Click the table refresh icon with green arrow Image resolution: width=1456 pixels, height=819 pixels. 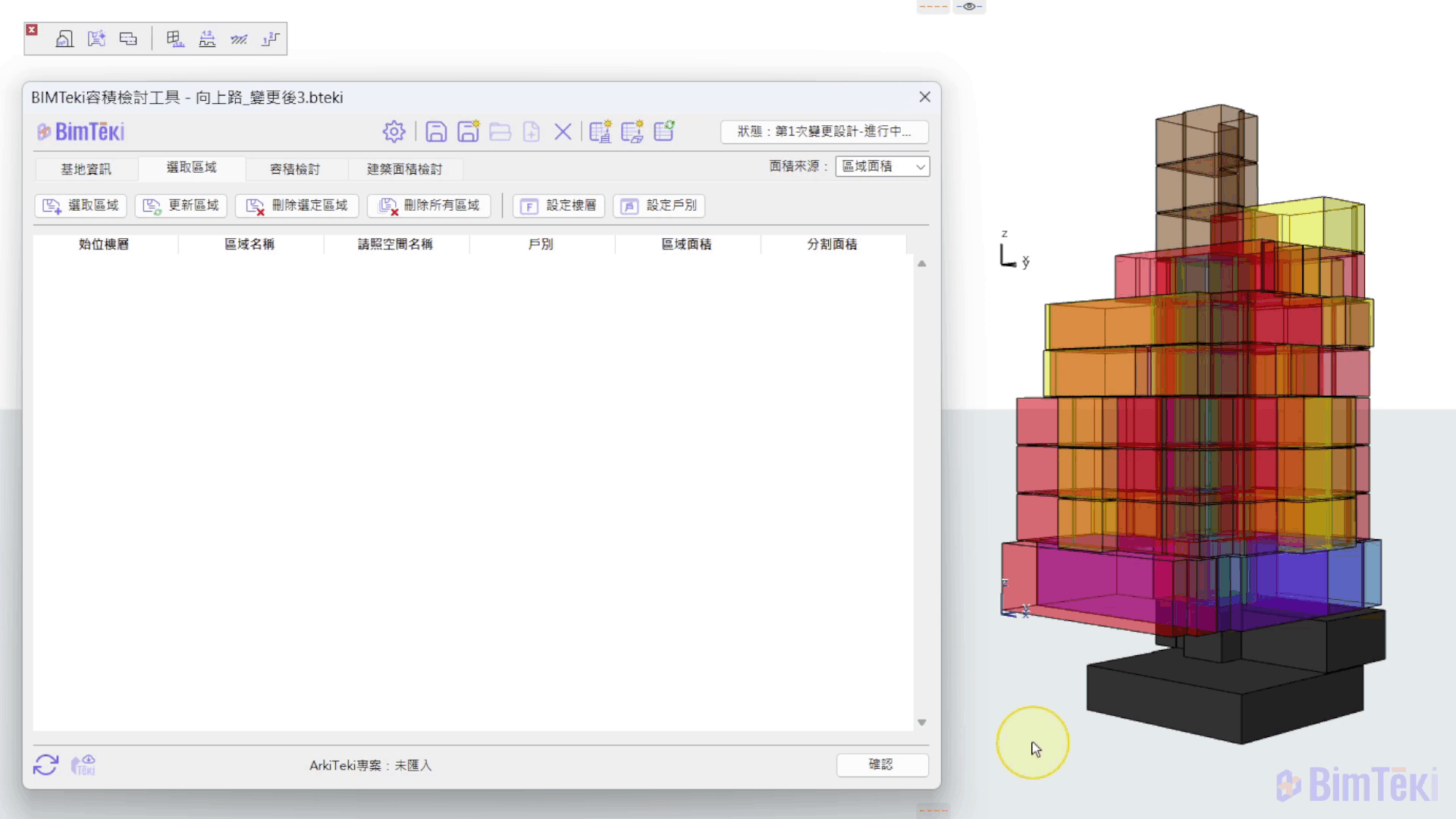coord(664,131)
